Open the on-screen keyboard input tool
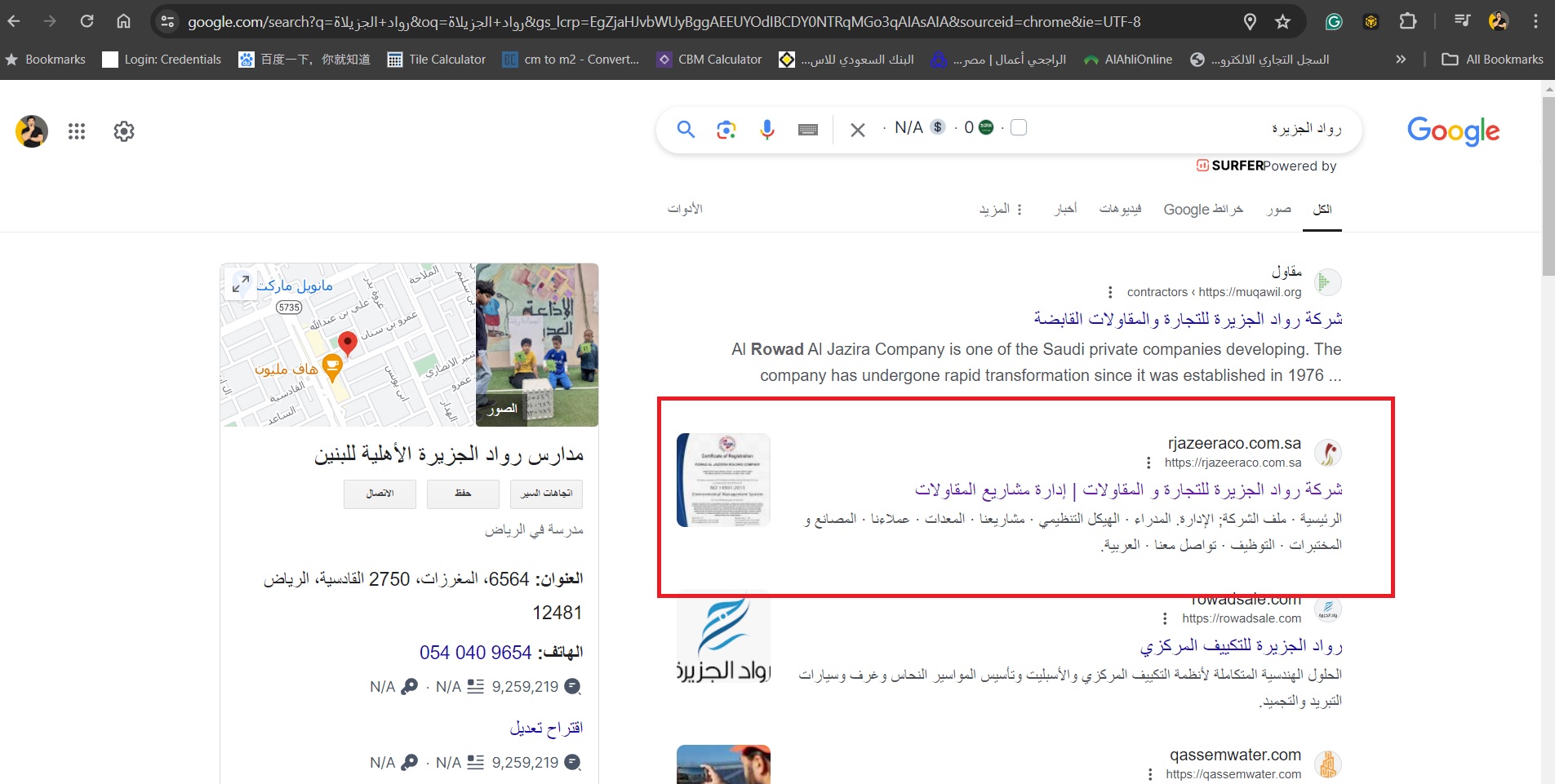Viewport: 1555px width, 784px height. (x=807, y=130)
